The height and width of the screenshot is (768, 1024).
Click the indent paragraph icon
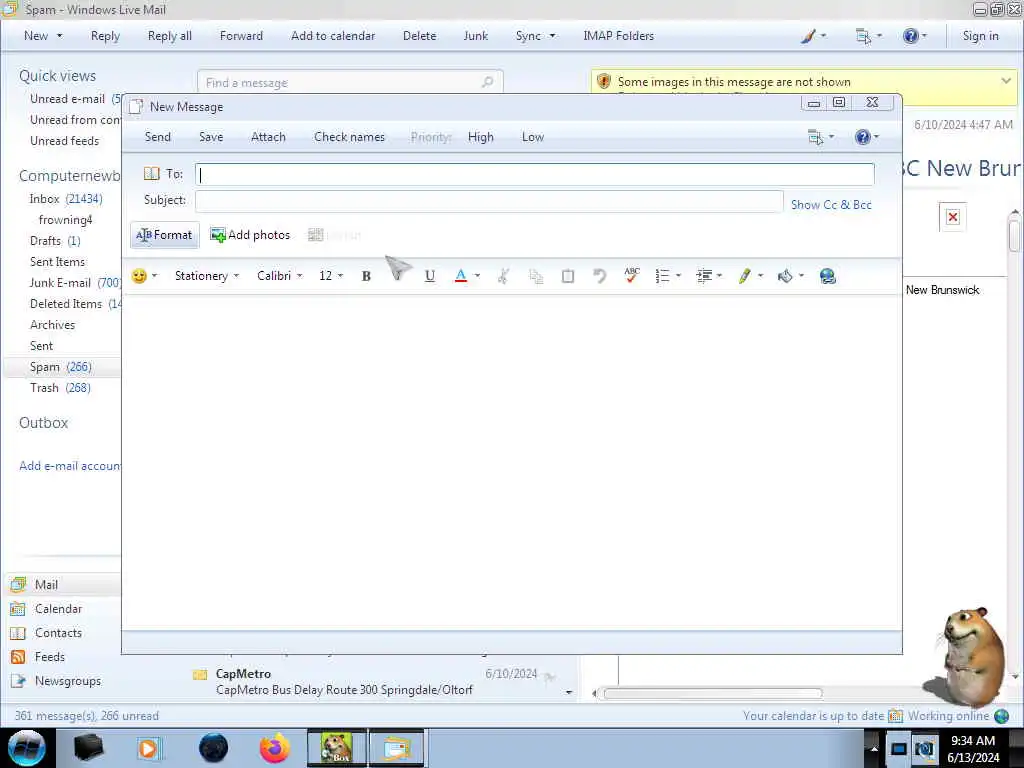tap(704, 276)
